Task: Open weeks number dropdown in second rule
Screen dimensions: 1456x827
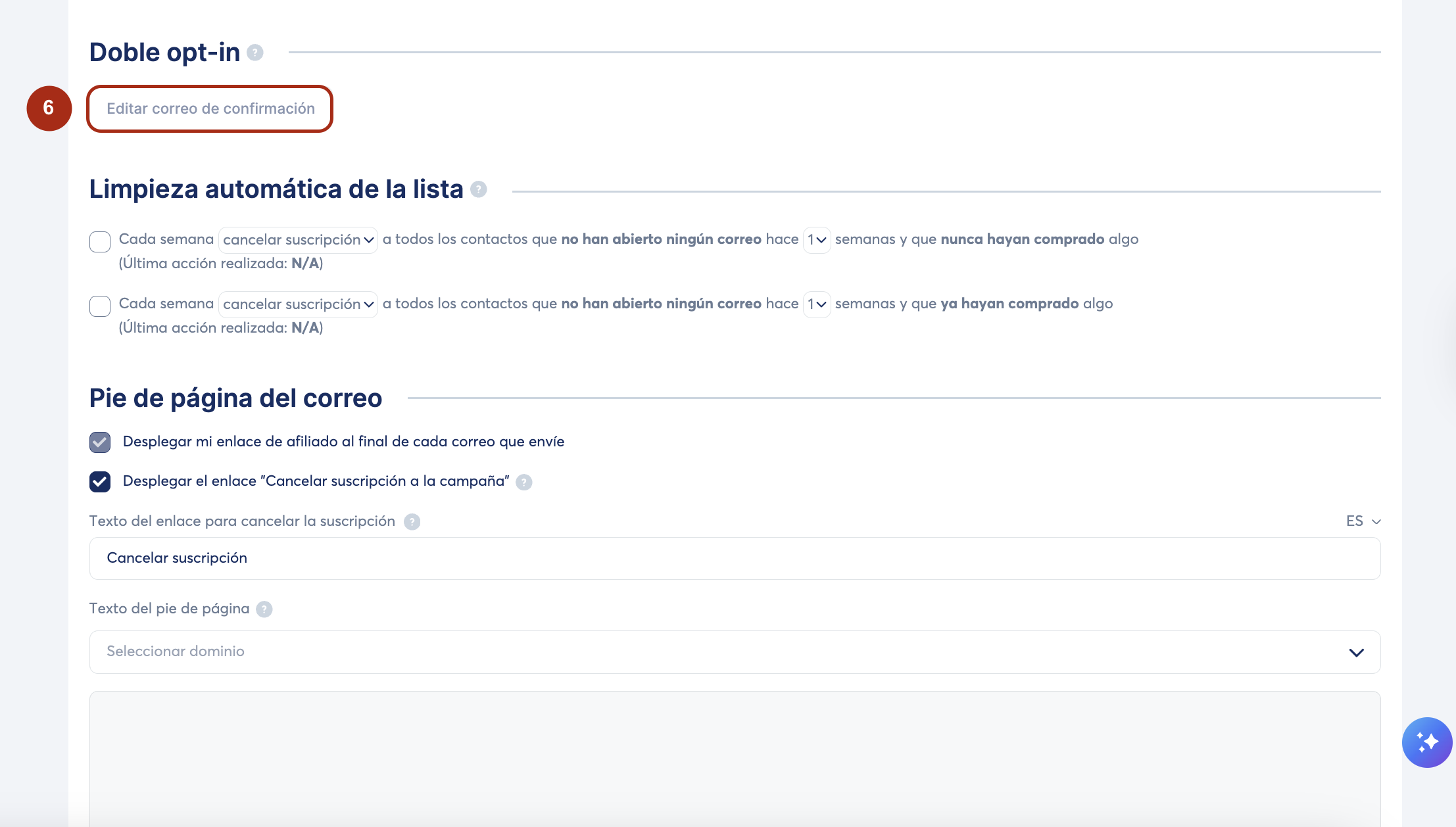Action: 817,304
